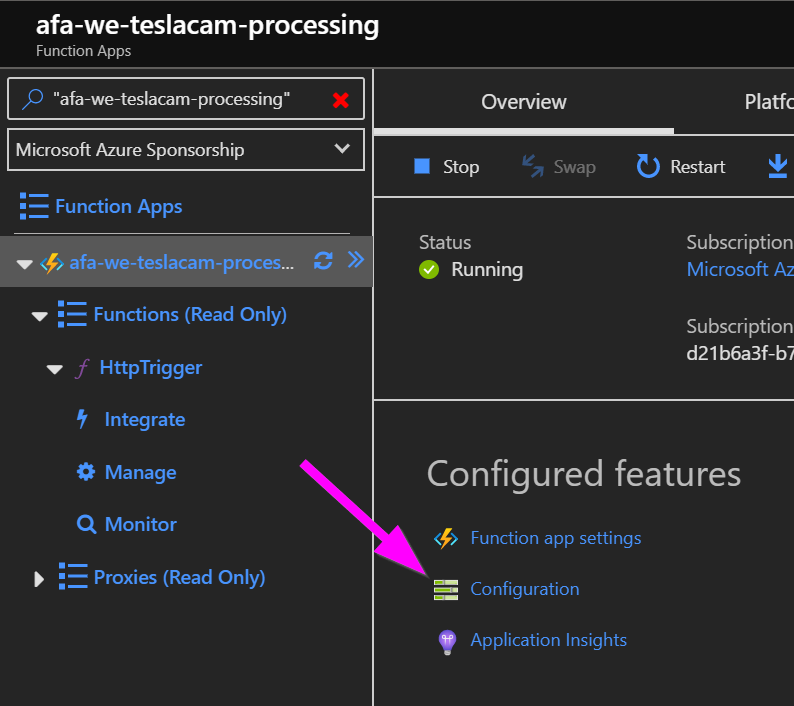Open Functions (Read Only) list

[x=190, y=315]
